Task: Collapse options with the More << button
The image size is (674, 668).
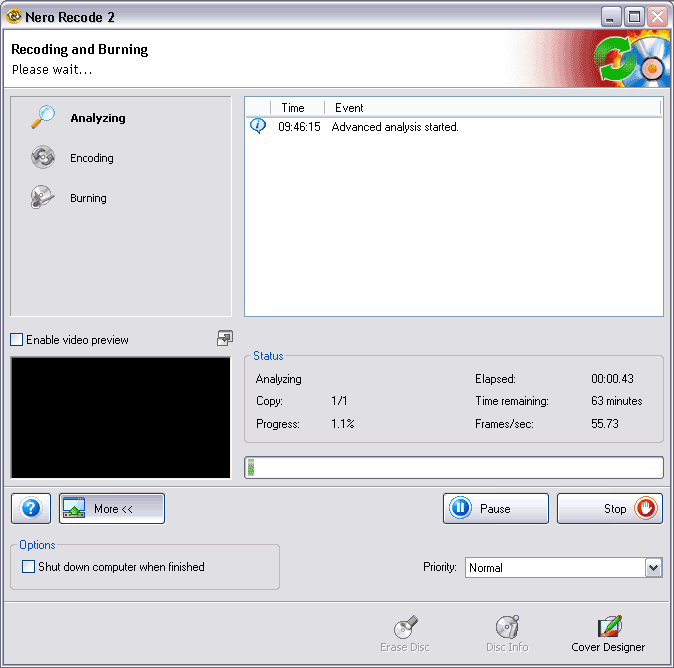Action: point(112,509)
